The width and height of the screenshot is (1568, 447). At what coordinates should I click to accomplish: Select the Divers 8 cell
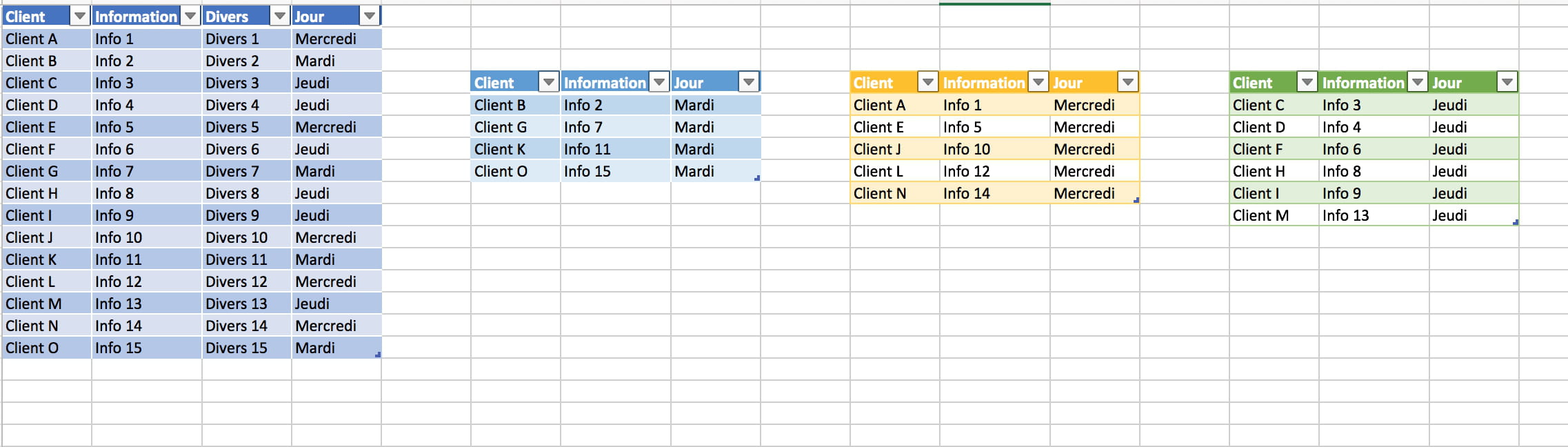click(x=247, y=193)
